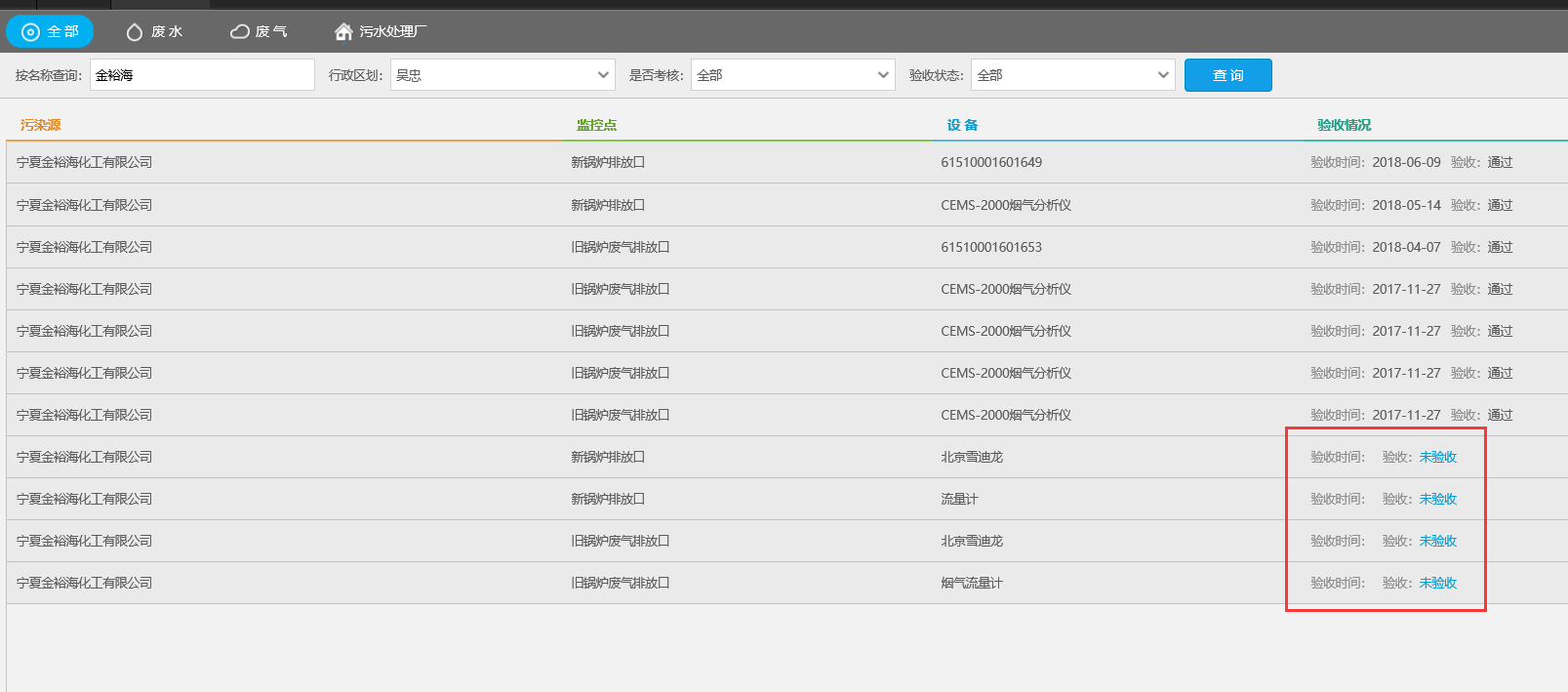Image resolution: width=1568 pixels, height=692 pixels.
Task: Open the 行政区划 dropdown showing 吴忠
Action: [503, 75]
